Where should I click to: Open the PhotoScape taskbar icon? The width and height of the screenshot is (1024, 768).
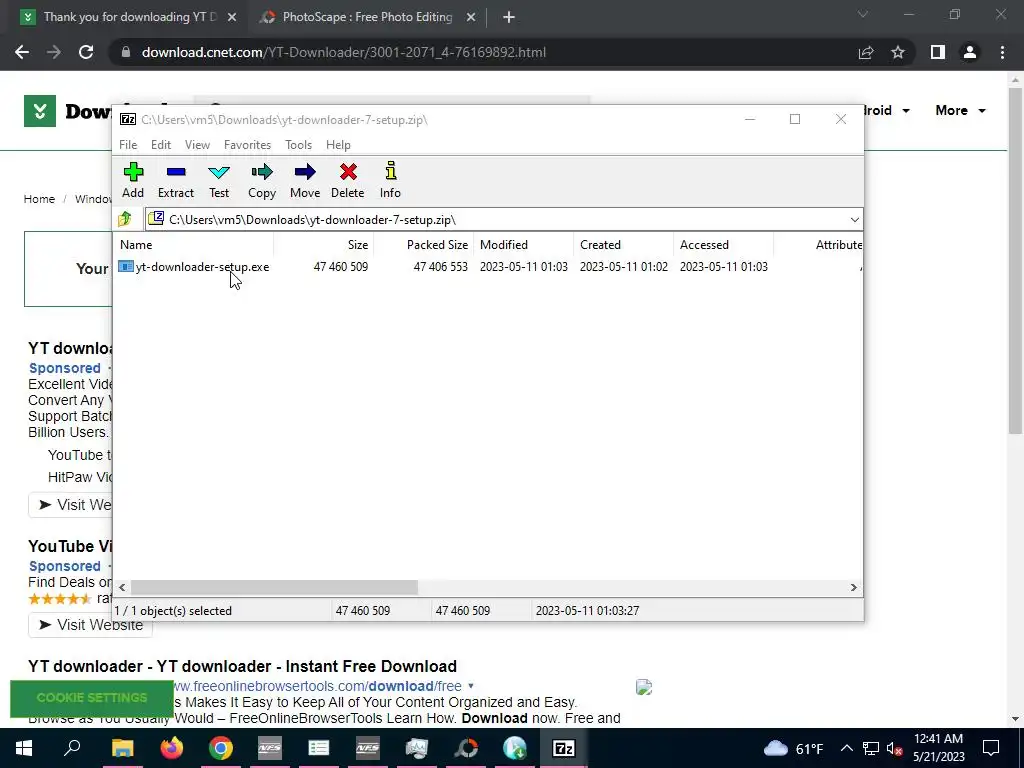(466, 748)
